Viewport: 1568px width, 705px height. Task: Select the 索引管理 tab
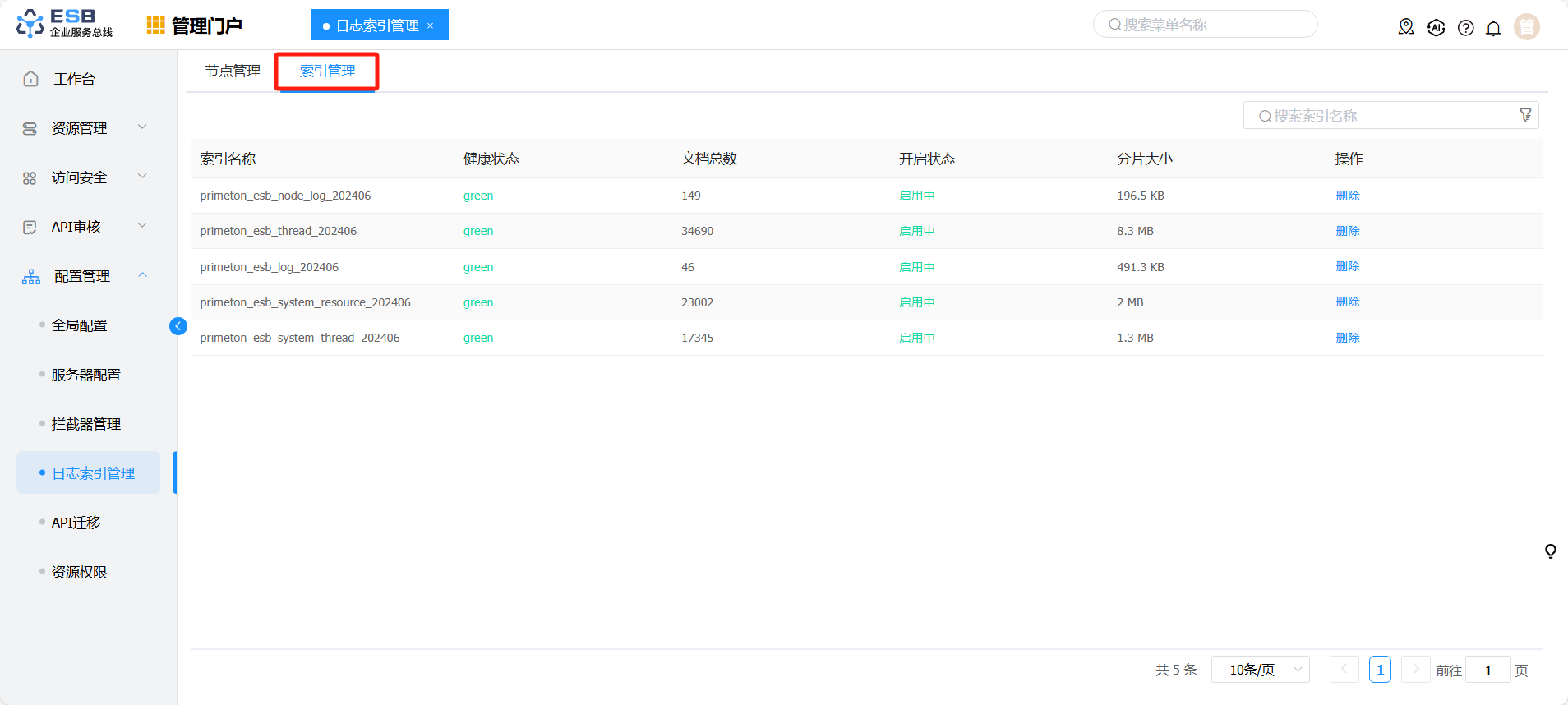tap(327, 71)
